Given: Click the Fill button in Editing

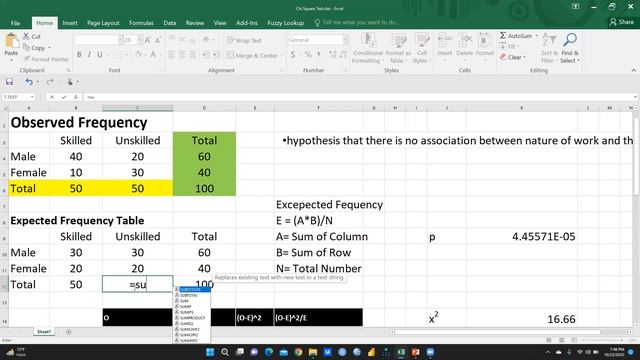Looking at the screenshot, I should pyautogui.click(x=508, y=47).
